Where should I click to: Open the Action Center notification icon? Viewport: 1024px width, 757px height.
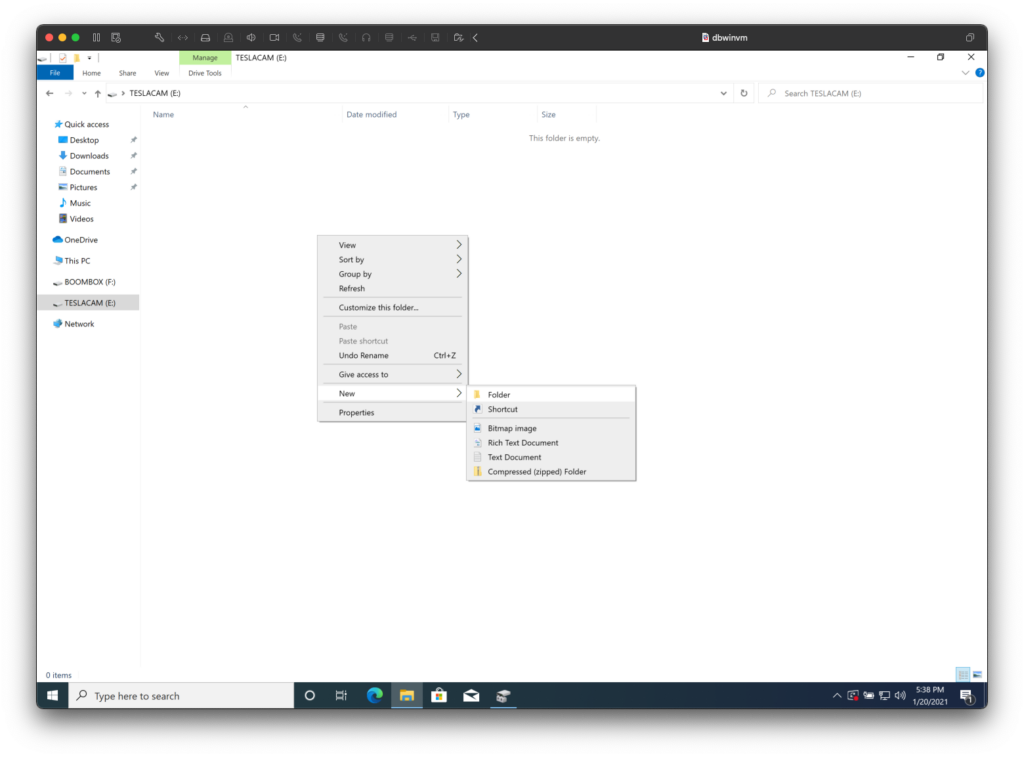[x=964, y=695]
